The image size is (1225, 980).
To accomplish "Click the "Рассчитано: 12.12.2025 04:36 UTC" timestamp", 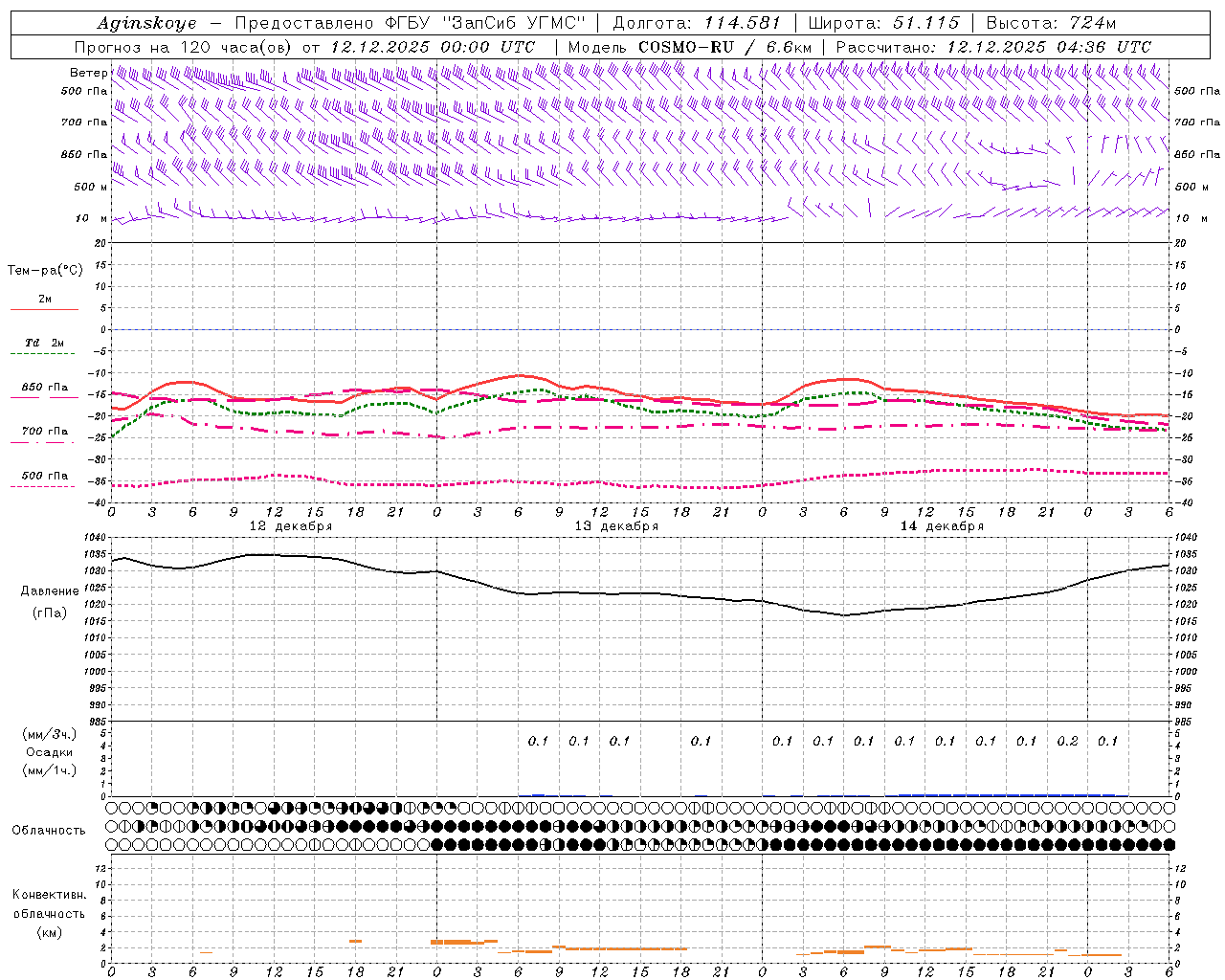I will coord(993,47).
